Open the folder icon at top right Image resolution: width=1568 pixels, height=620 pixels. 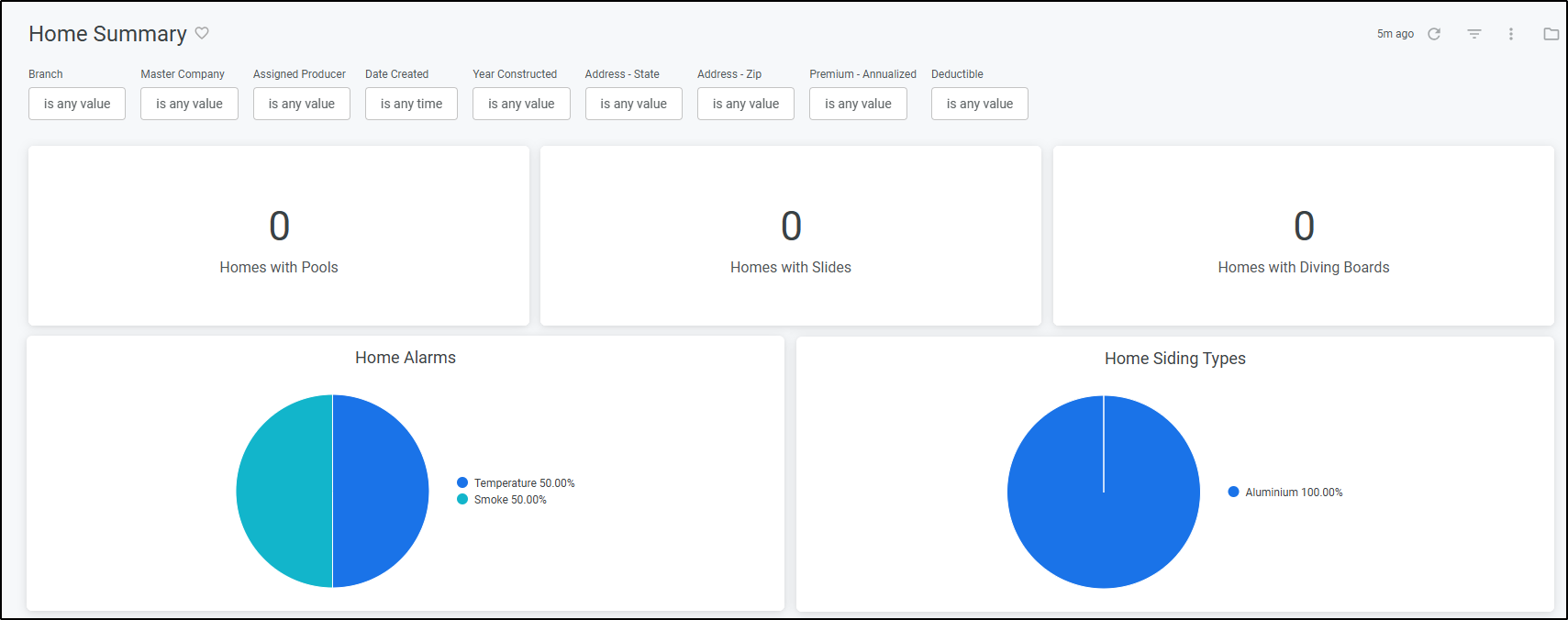tap(1551, 34)
